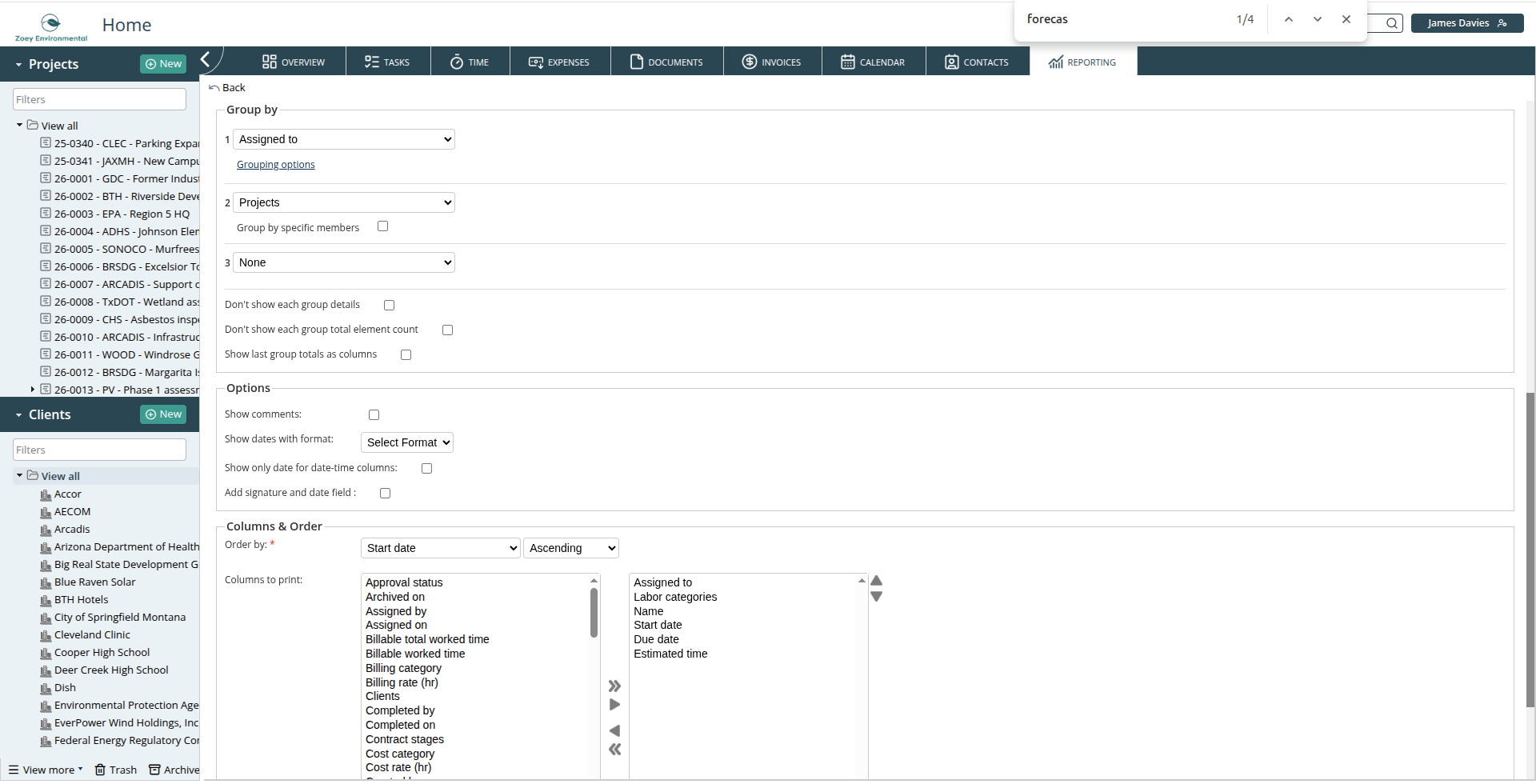Viewport: 1536px width, 784px height.
Task: Open the Trash
Action: click(x=116, y=770)
